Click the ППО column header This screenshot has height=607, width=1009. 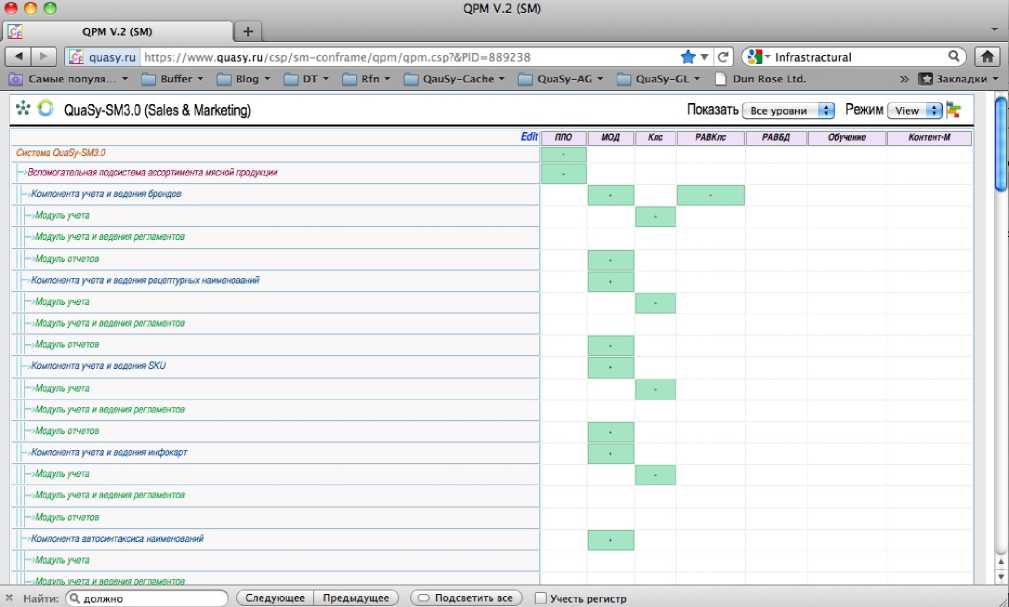click(564, 138)
